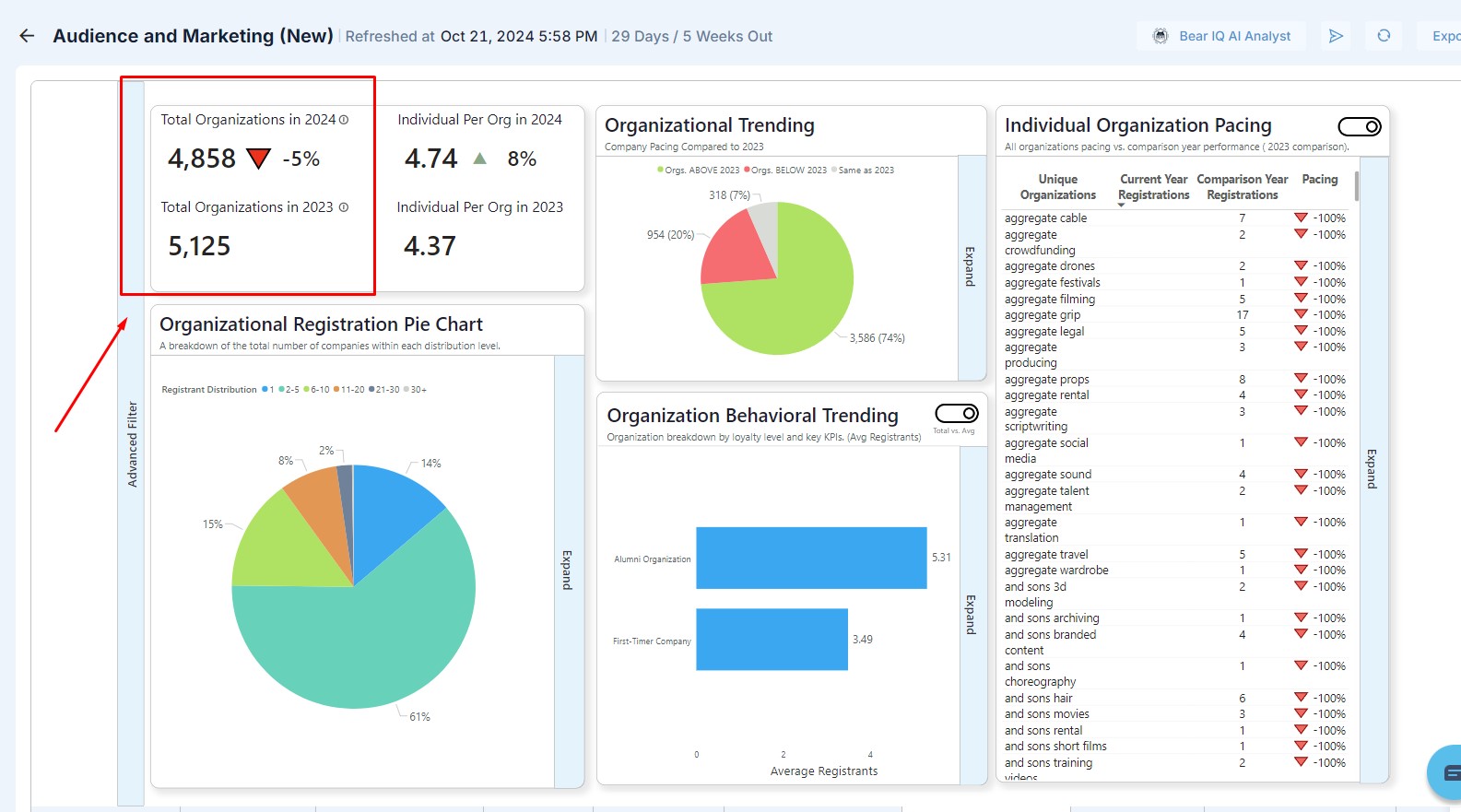Image resolution: width=1461 pixels, height=812 pixels.
Task: Expand the Organization Behavioral Trending chart
Action: (x=972, y=614)
